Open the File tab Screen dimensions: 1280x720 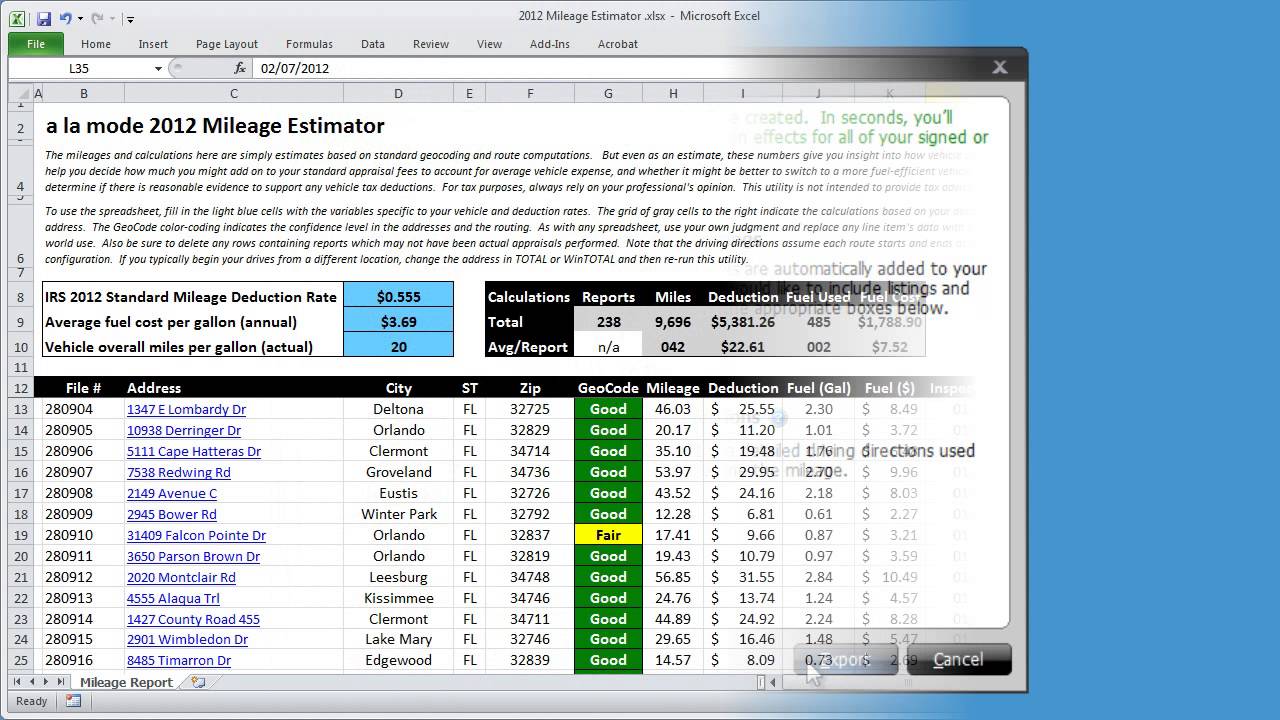tap(36, 44)
